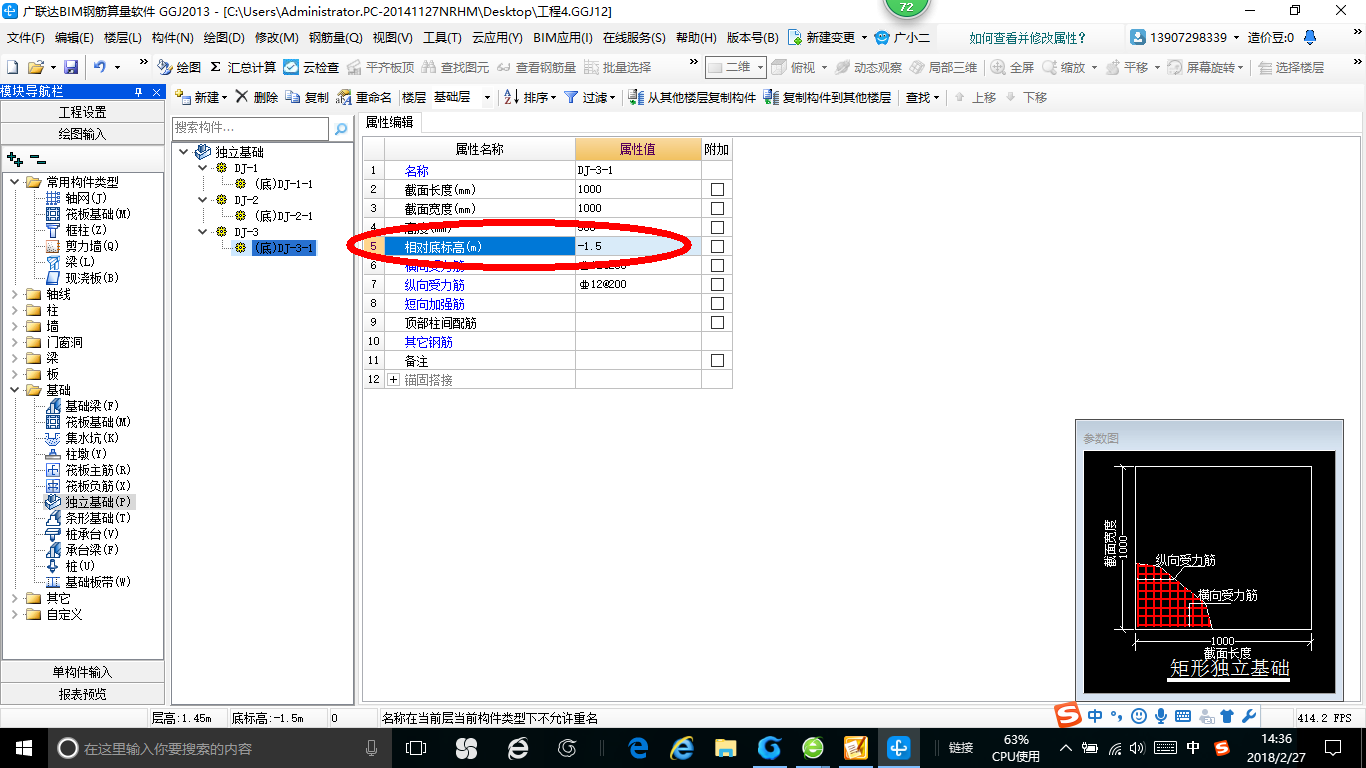Collapse the 基础 folder
Image resolution: width=1366 pixels, height=768 pixels.
point(15,390)
